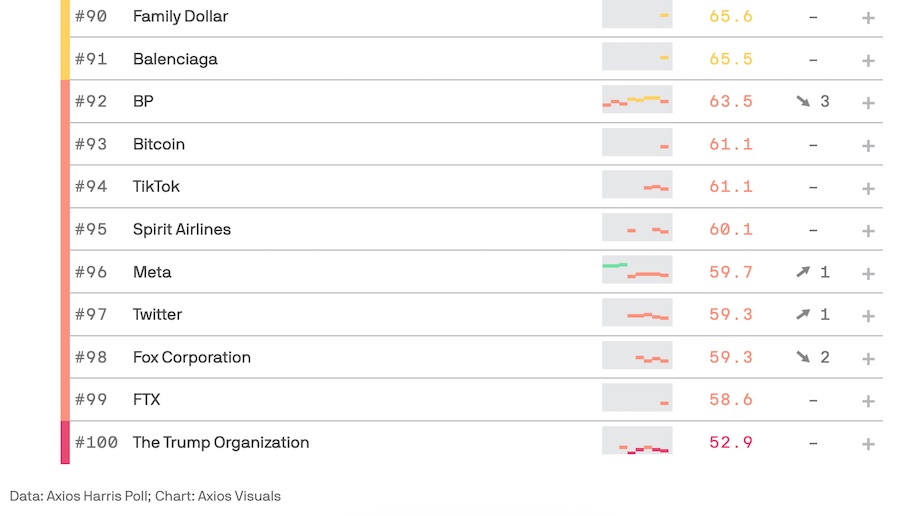This screenshot has height=516, width=900.
Task: Click plus icon in Twitter row
Action: [x=868, y=316]
